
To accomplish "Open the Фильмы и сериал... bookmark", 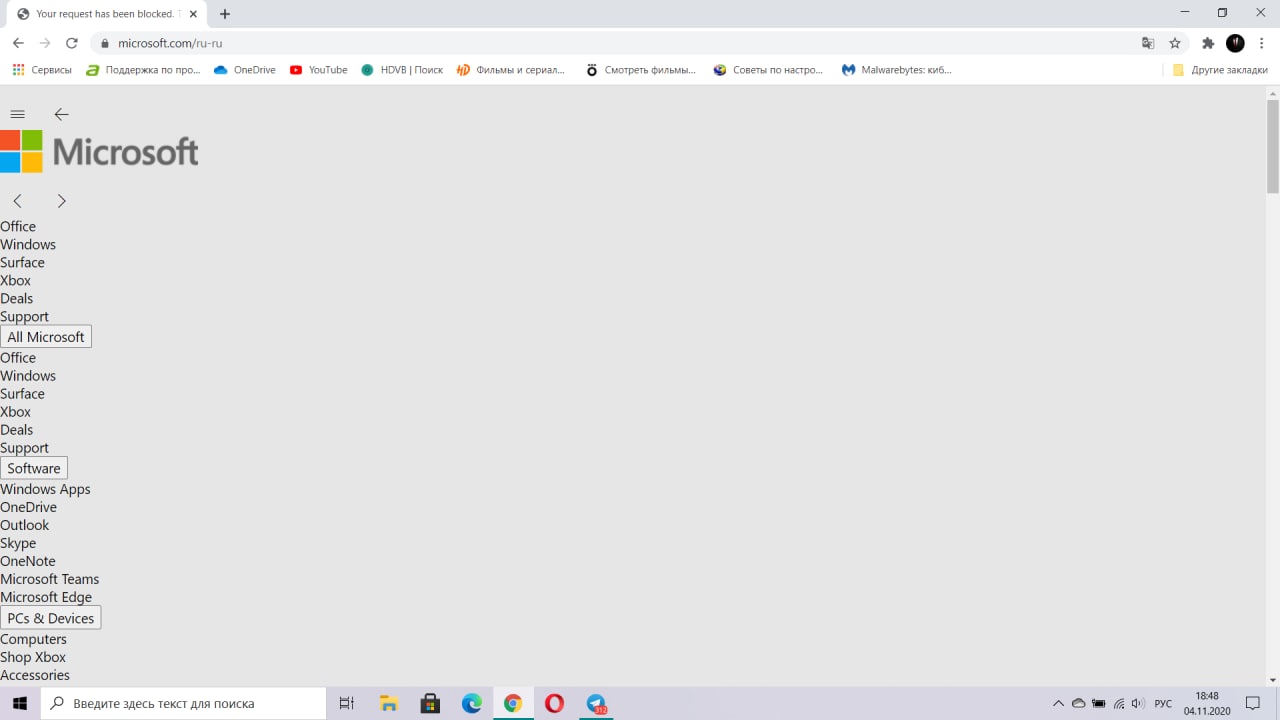I will pos(511,70).
